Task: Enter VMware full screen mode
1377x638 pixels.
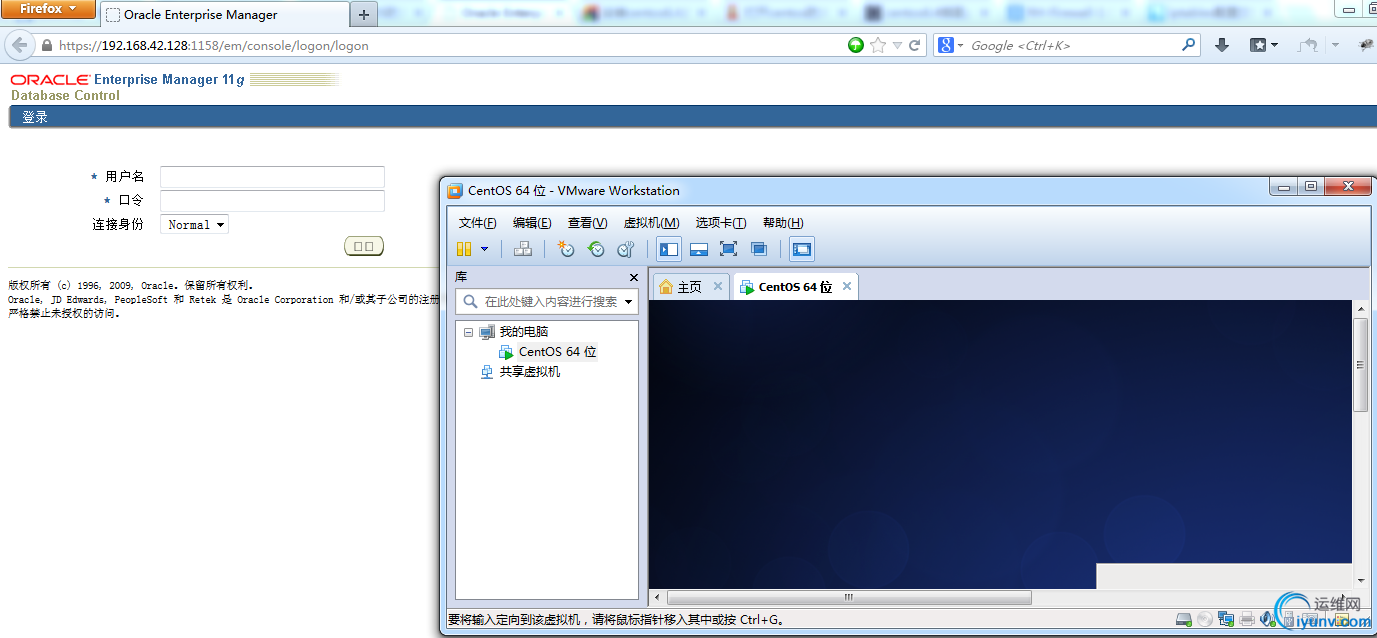Action: pyautogui.click(x=728, y=249)
